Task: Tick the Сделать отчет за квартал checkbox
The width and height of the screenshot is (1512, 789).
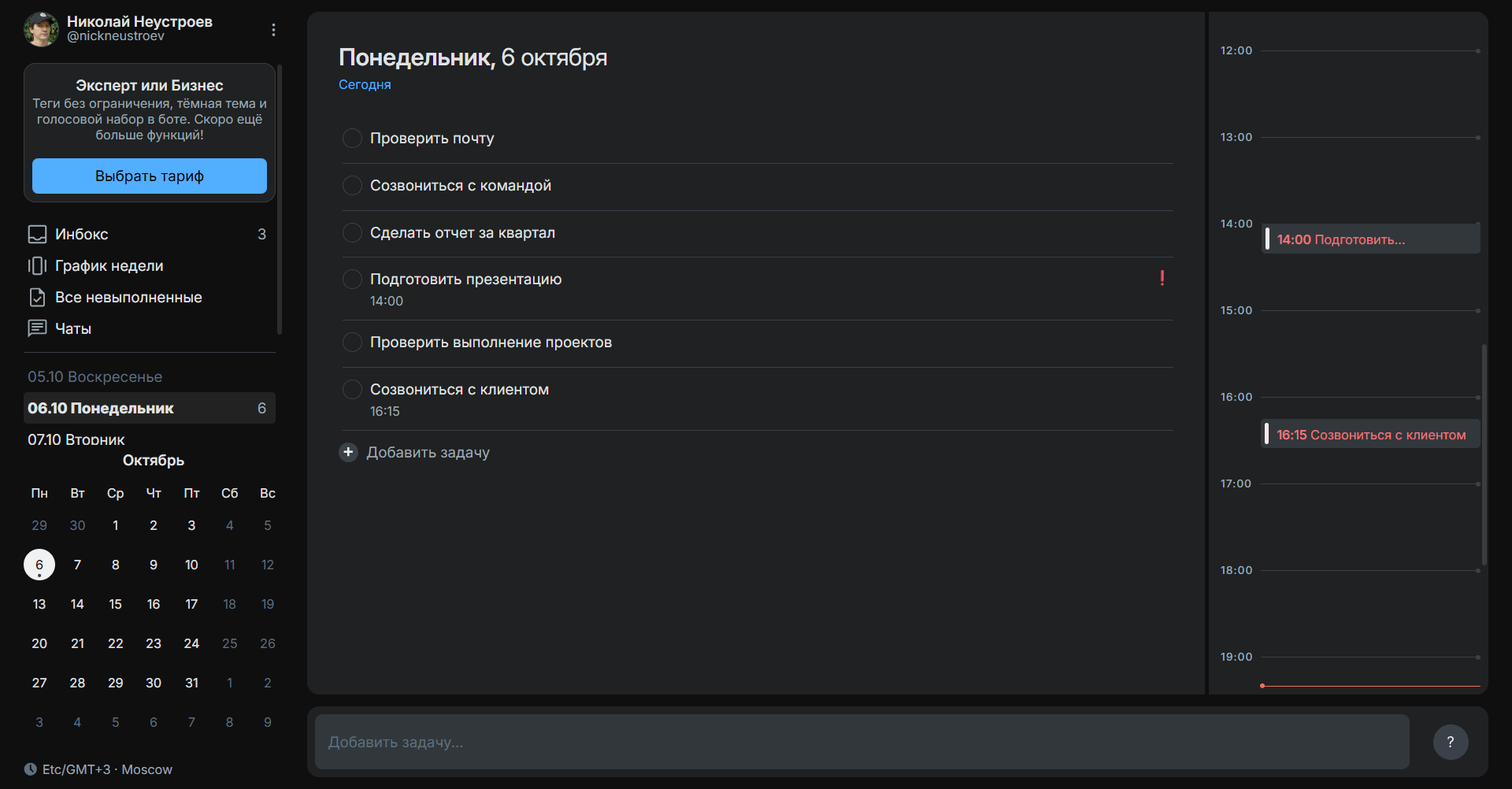Action: pos(352,233)
